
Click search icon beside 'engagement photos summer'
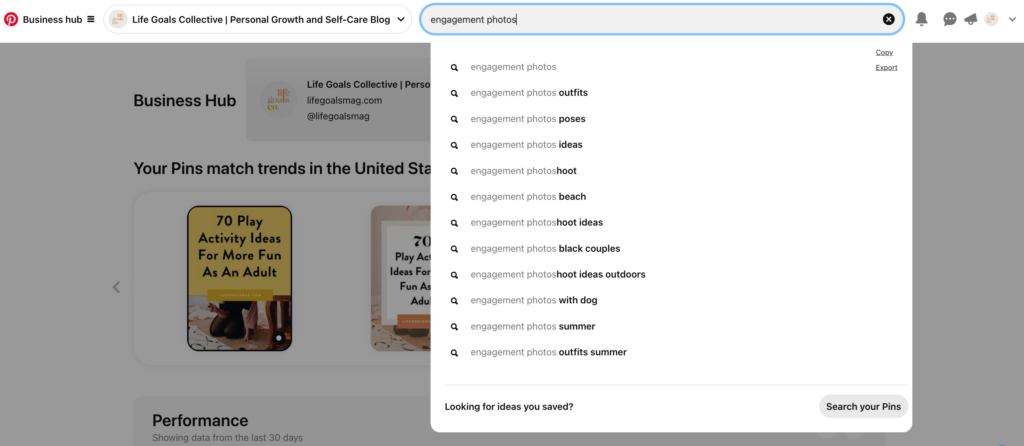click(x=455, y=327)
